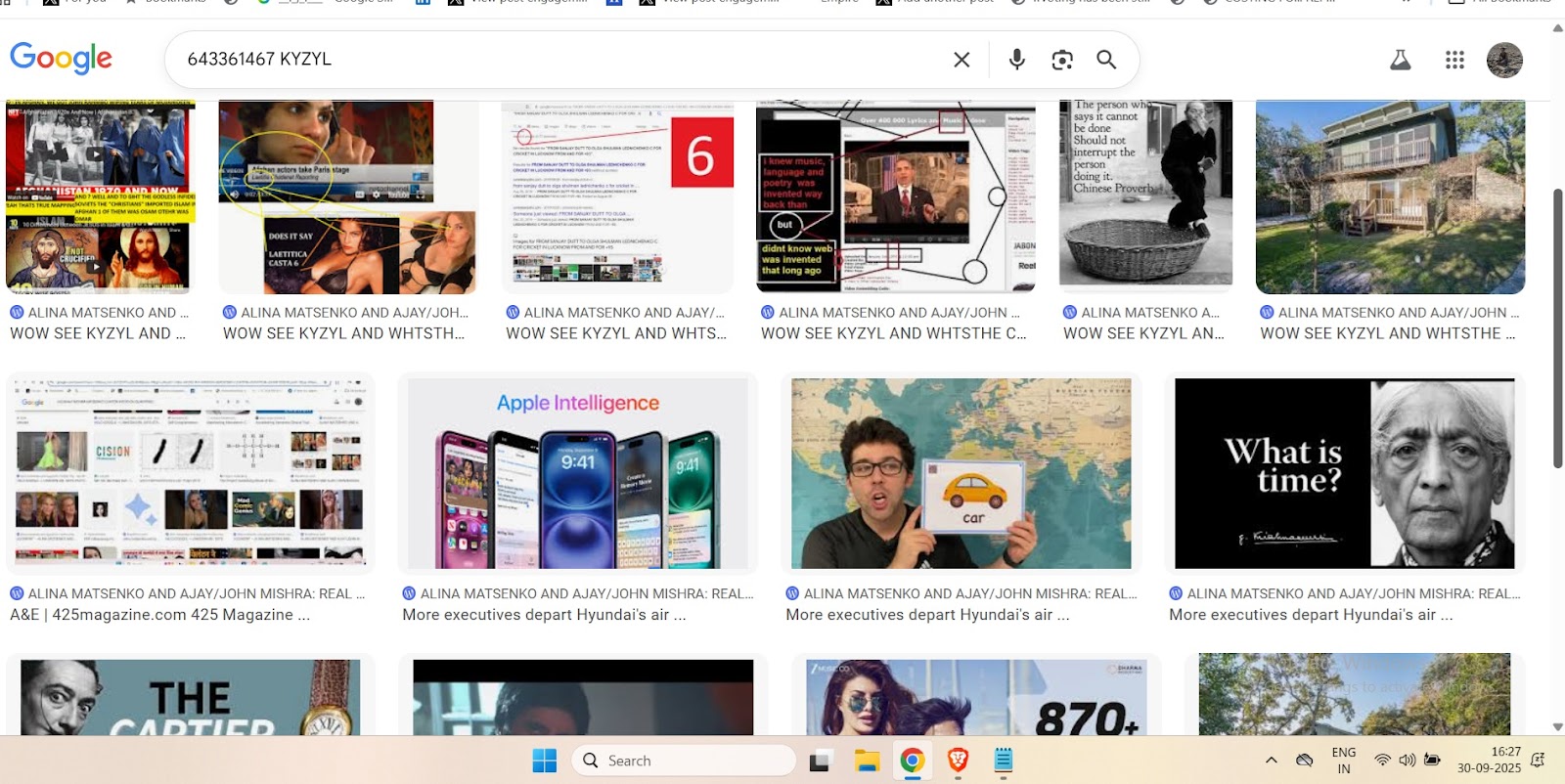Open the "What is time?" image result
The width and height of the screenshot is (1565, 784).
pos(1344,473)
